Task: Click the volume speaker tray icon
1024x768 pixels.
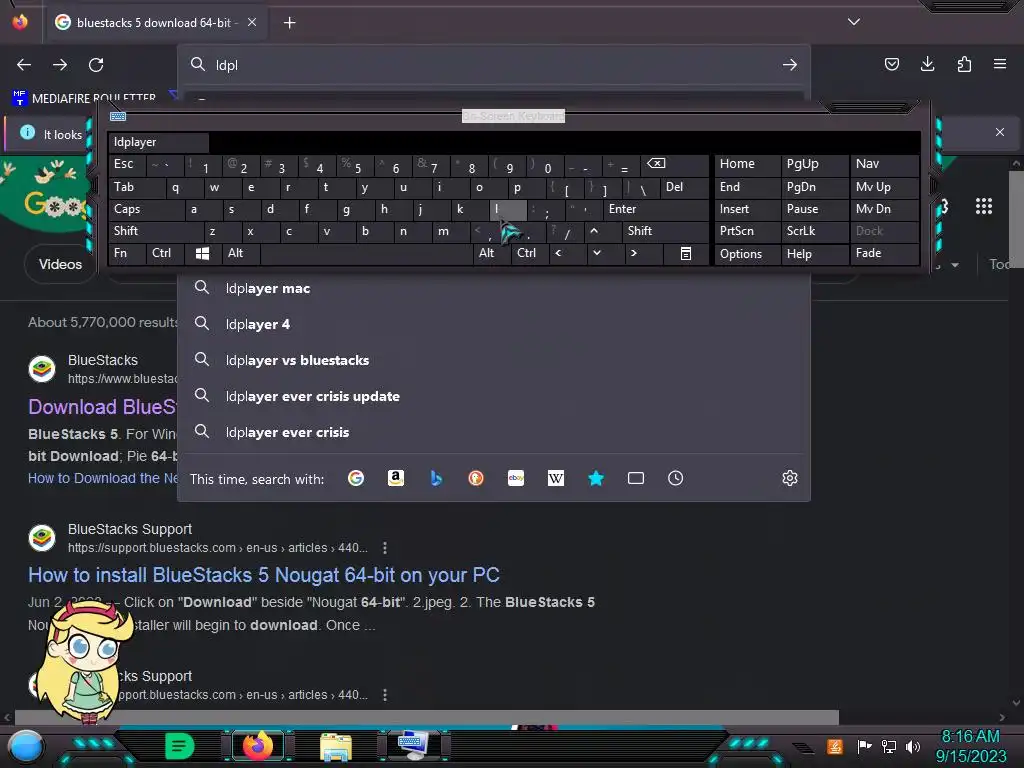Action: pos(913,746)
